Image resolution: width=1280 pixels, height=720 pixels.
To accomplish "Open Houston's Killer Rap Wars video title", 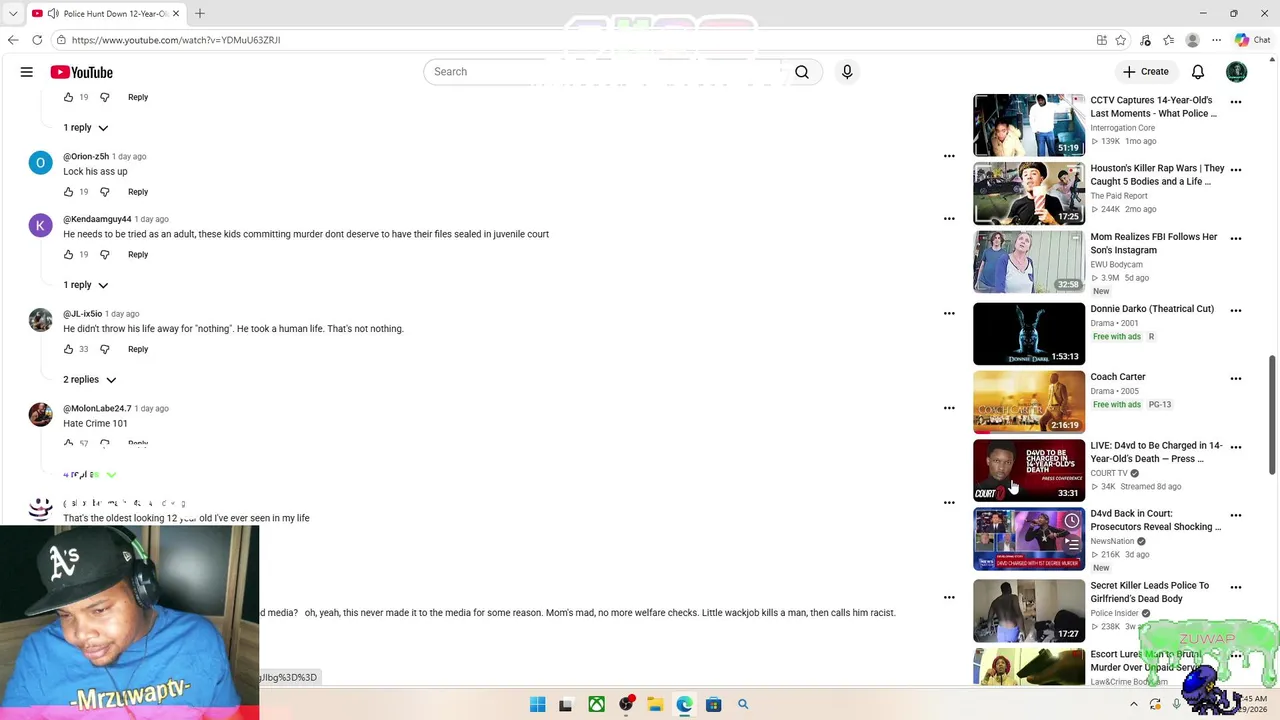I will point(1157,175).
